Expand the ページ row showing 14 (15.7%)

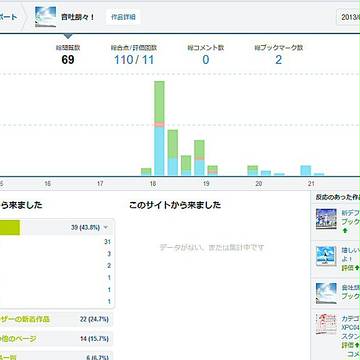56,339
